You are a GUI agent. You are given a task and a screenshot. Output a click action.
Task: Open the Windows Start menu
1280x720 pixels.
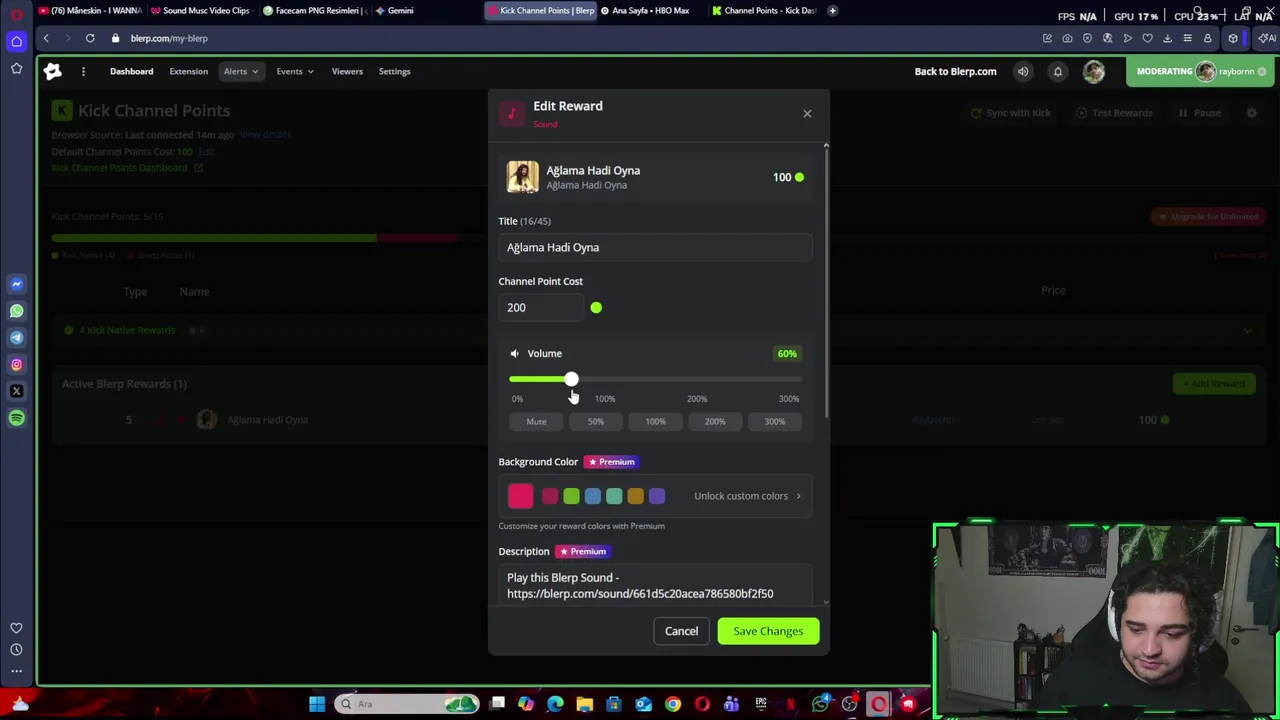coord(317,704)
